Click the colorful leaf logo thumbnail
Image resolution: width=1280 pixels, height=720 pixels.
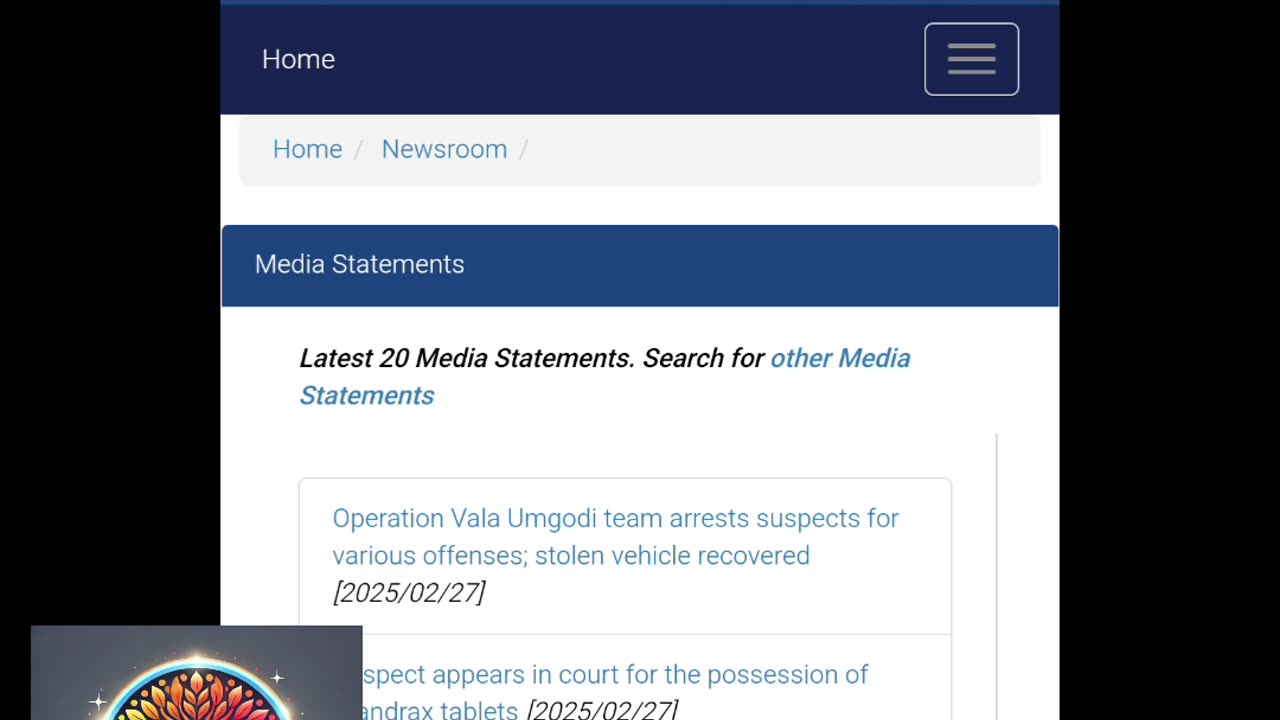point(197,673)
